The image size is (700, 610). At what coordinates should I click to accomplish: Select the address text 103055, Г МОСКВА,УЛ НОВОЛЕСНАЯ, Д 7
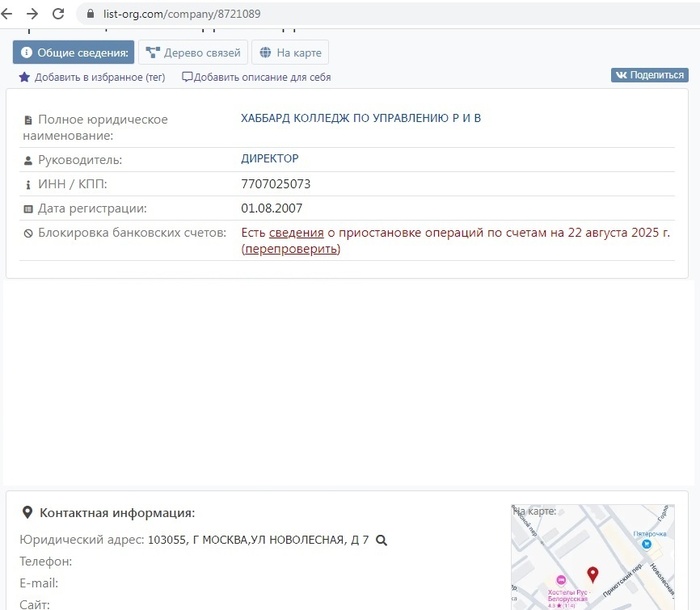point(258,540)
